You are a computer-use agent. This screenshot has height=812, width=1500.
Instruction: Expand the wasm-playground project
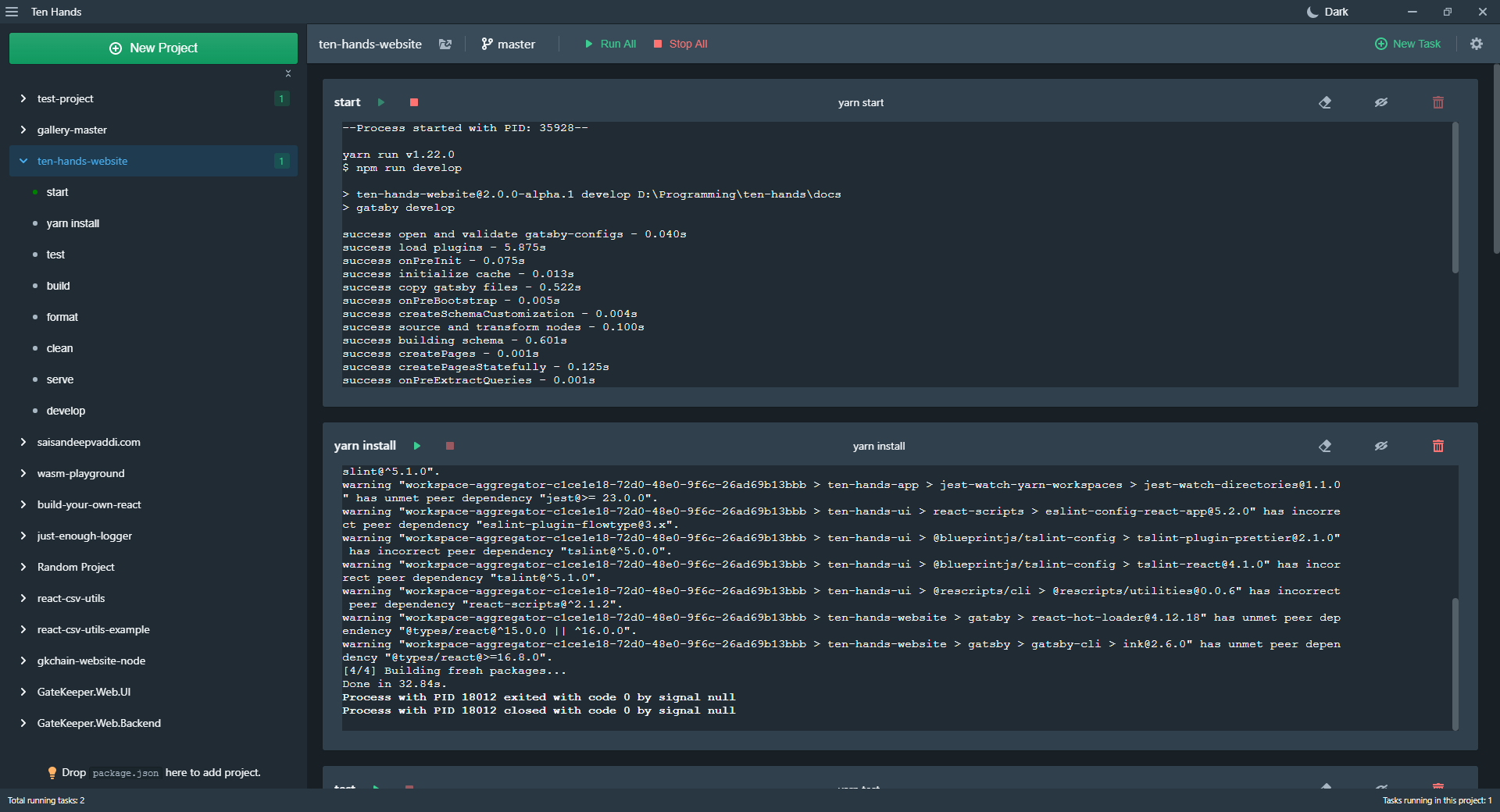[x=23, y=473]
